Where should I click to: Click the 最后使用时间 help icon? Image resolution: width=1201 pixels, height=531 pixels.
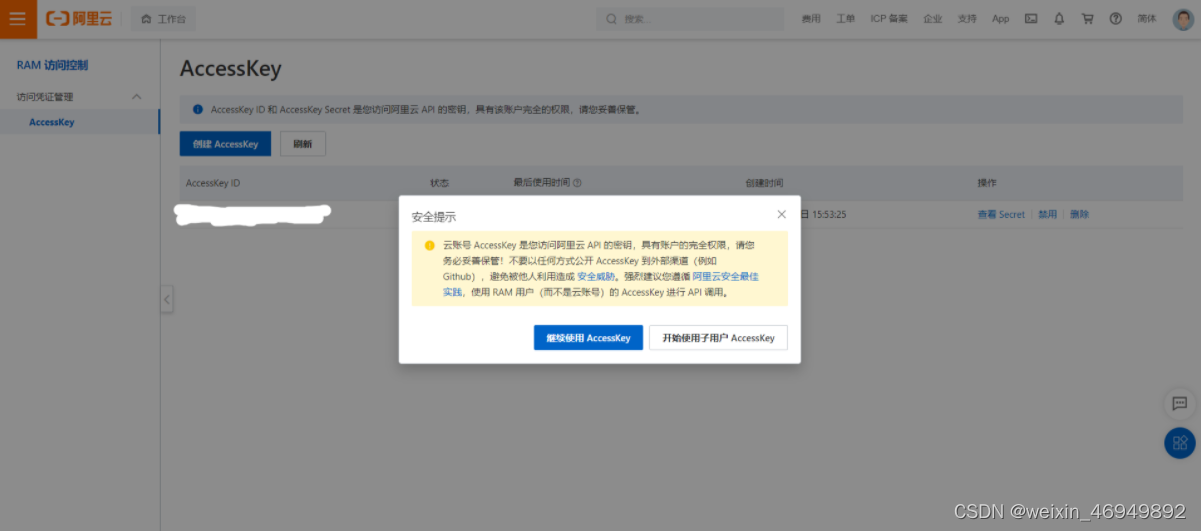click(x=577, y=183)
